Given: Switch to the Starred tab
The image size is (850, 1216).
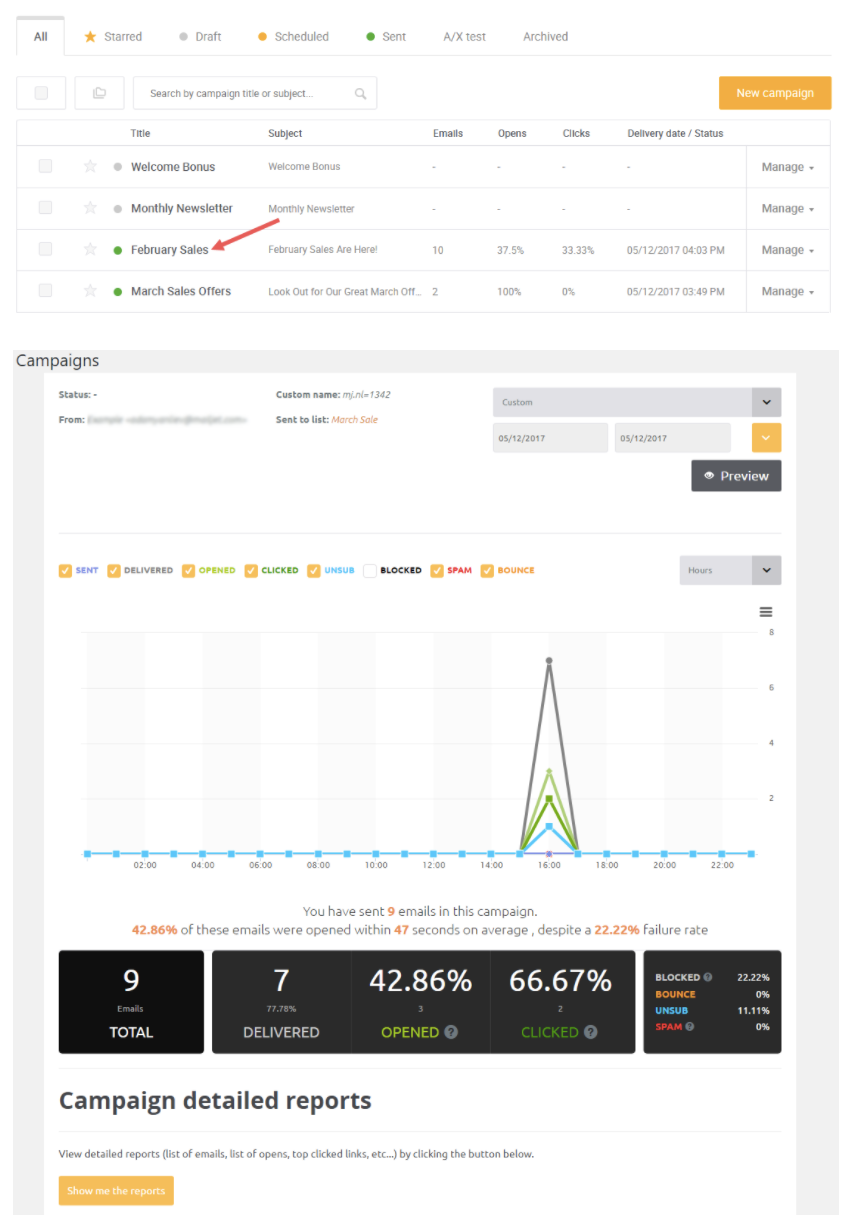Looking at the screenshot, I should click(113, 37).
